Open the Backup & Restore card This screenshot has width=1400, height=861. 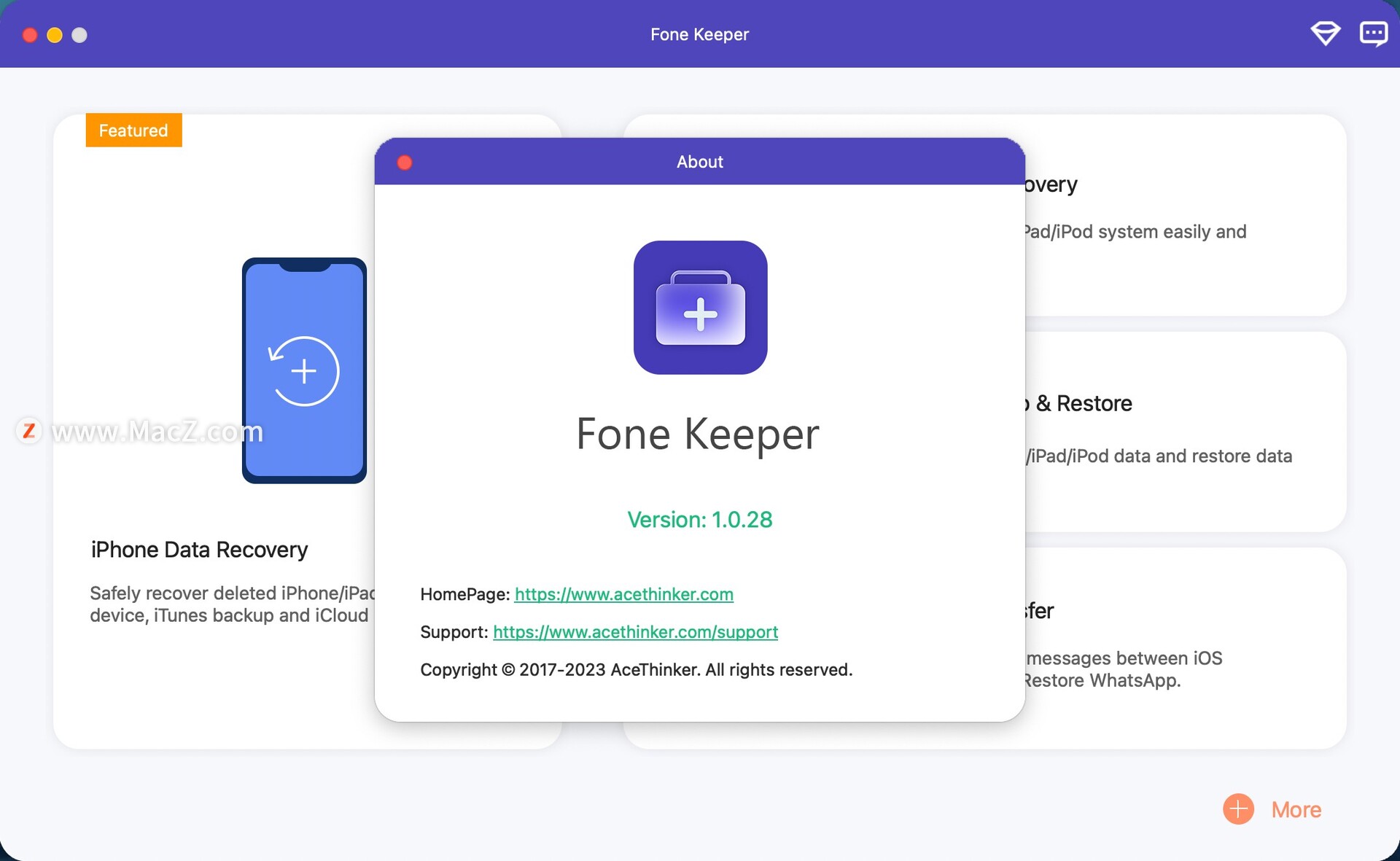(1181, 430)
